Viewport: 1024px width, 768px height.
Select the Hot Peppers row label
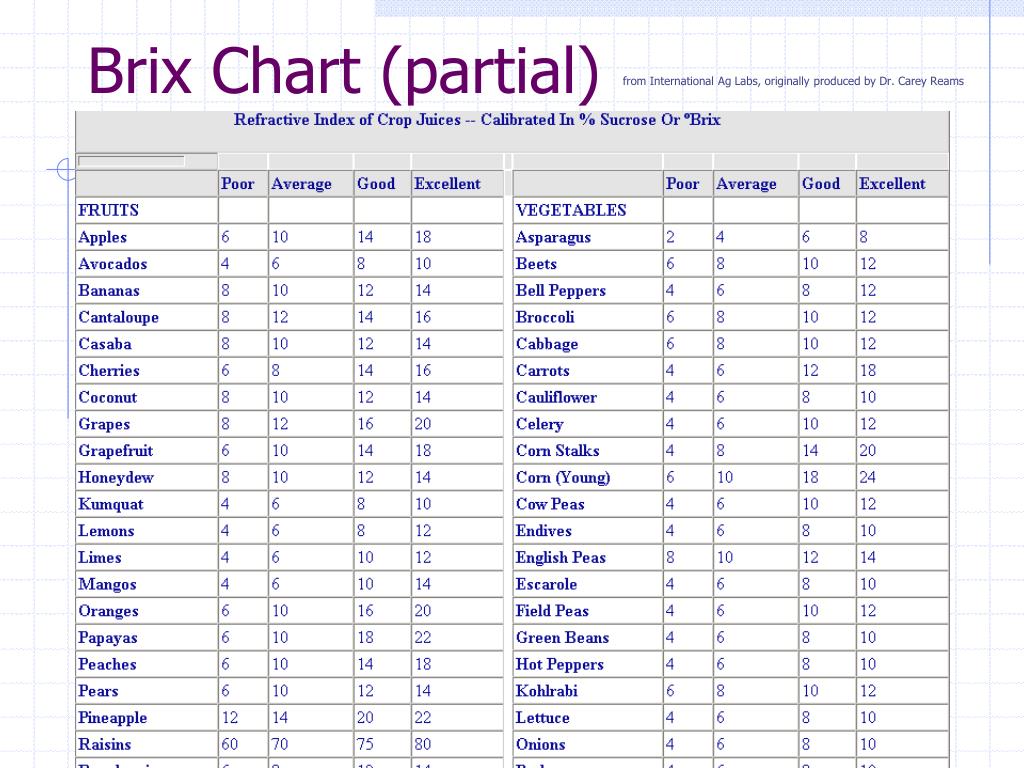pos(560,665)
